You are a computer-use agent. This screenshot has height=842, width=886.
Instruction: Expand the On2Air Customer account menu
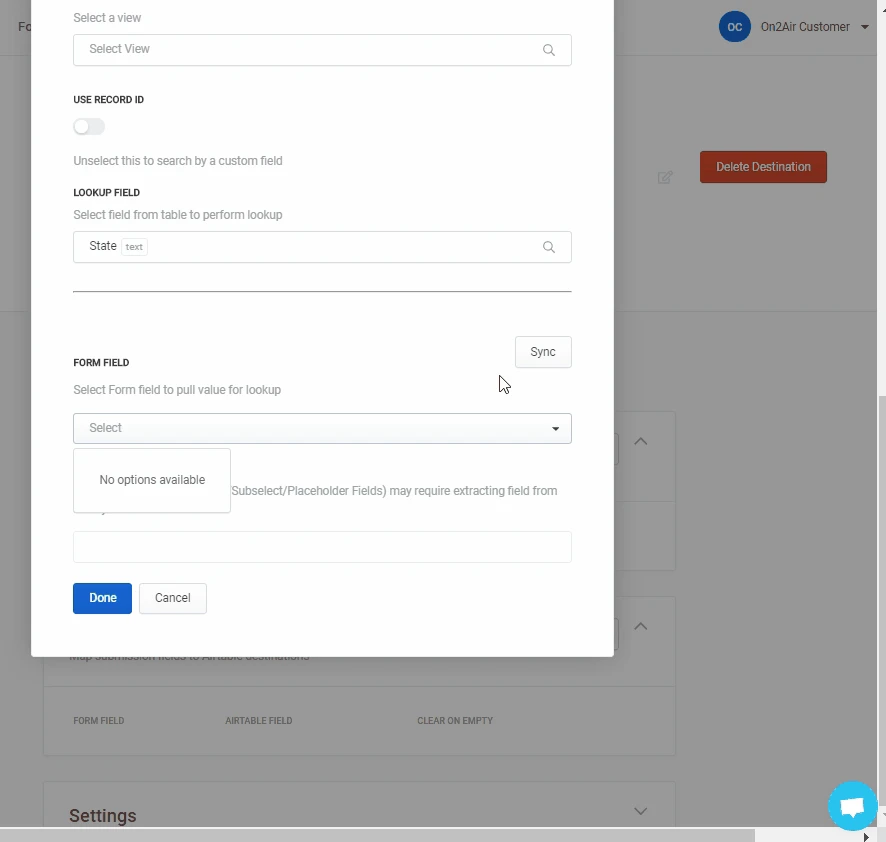[864, 27]
